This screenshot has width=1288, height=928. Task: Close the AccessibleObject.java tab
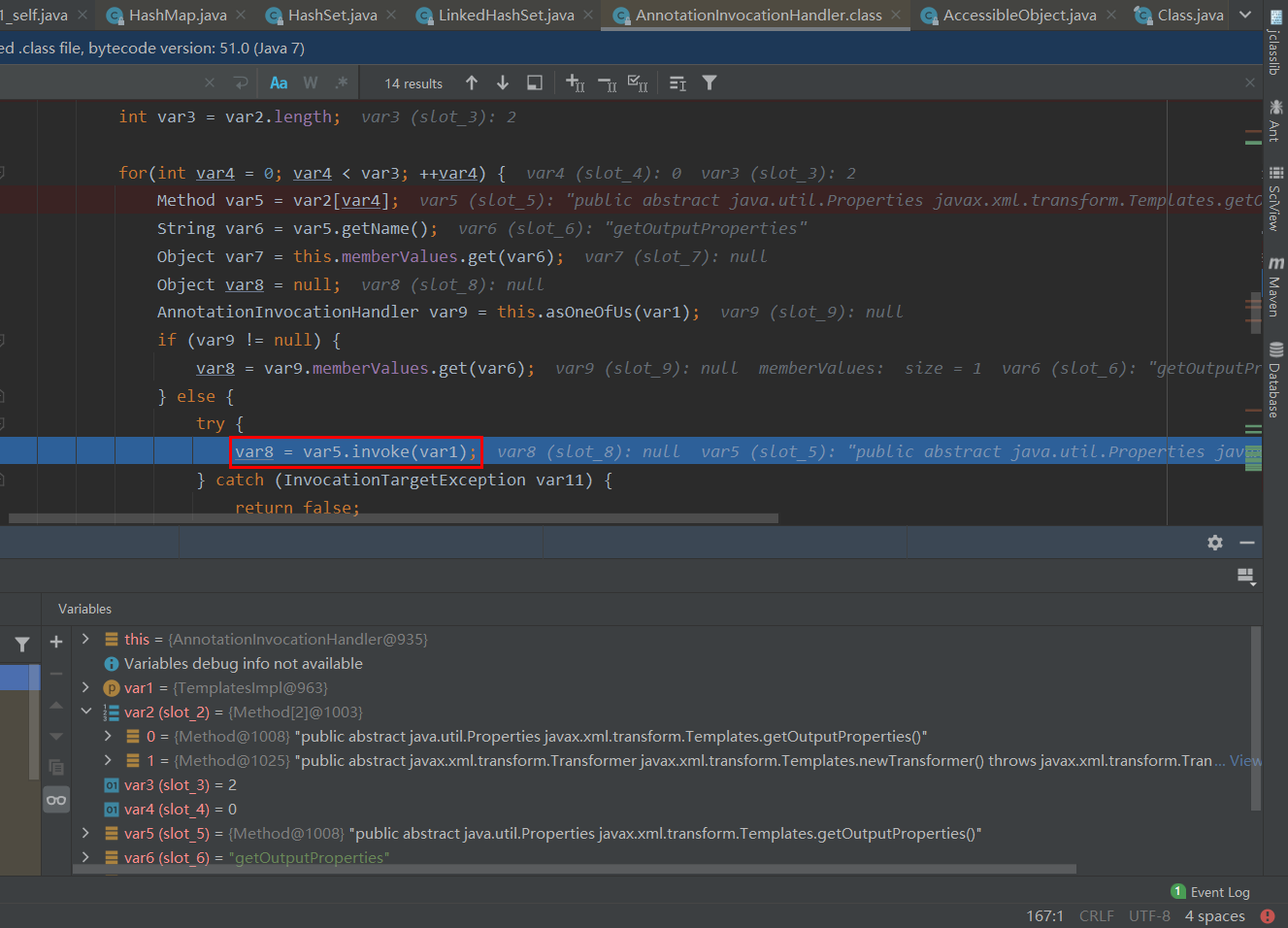pyautogui.click(x=1111, y=15)
